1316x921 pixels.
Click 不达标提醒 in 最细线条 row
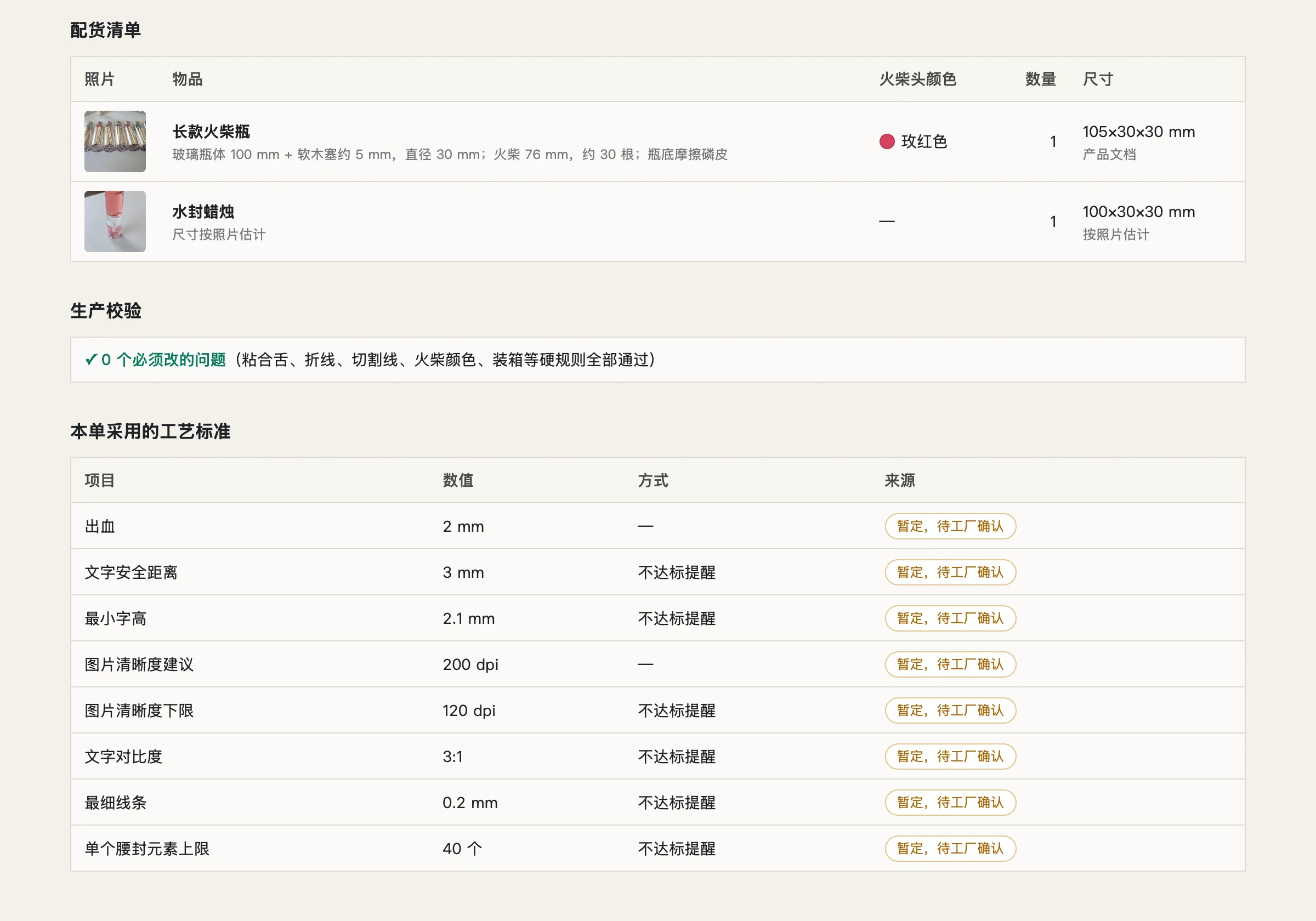point(676,803)
